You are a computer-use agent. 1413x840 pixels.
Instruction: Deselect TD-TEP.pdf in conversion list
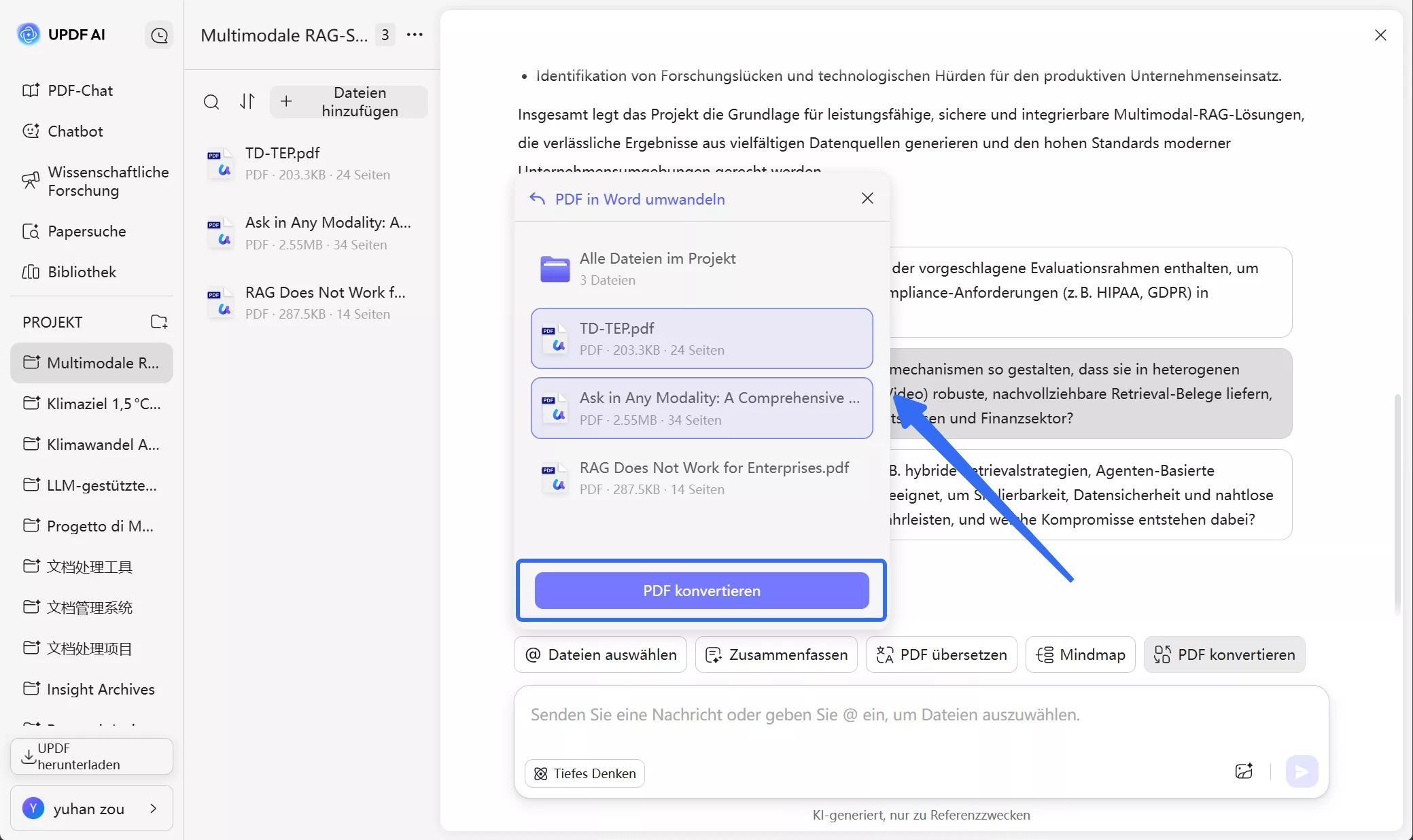[701, 338]
